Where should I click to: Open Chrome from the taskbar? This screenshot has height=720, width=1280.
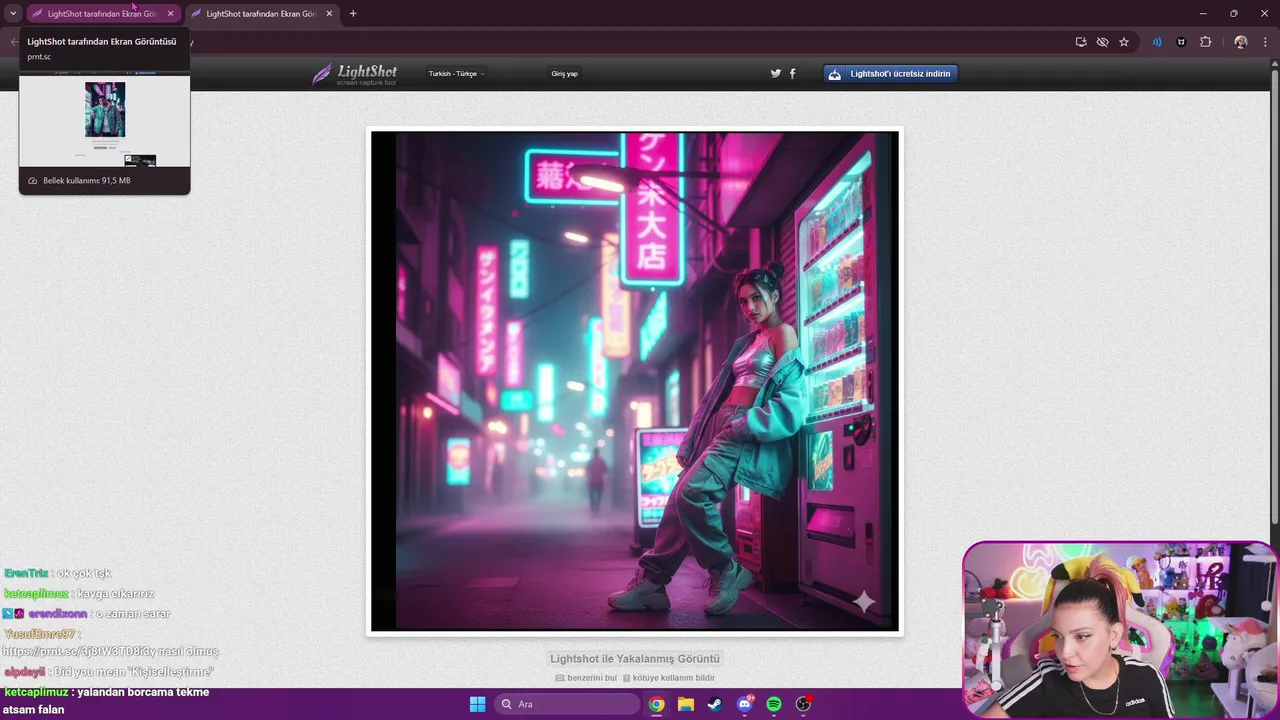click(656, 704)
